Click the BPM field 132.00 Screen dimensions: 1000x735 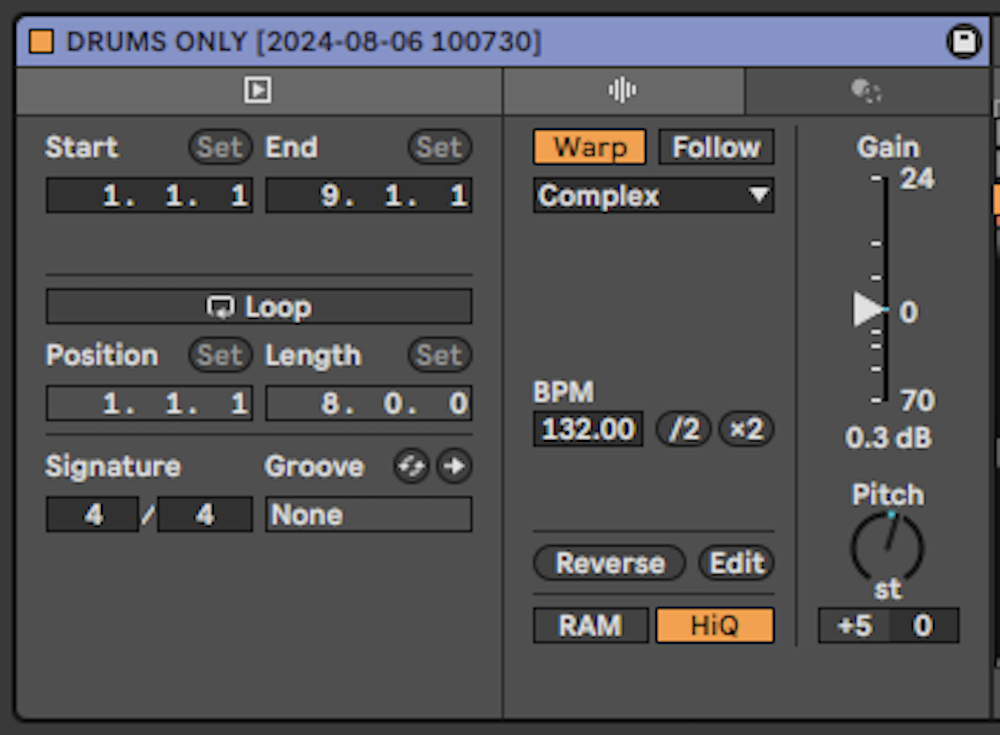(588, 429)
